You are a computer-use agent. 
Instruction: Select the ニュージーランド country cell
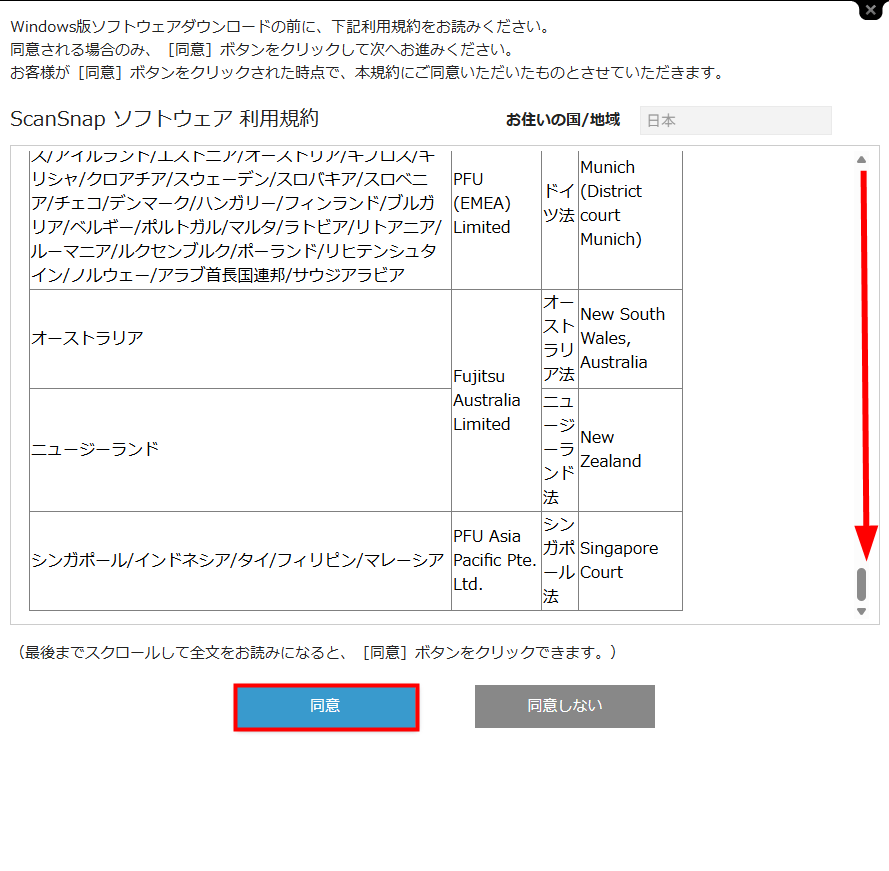(240, 450)
